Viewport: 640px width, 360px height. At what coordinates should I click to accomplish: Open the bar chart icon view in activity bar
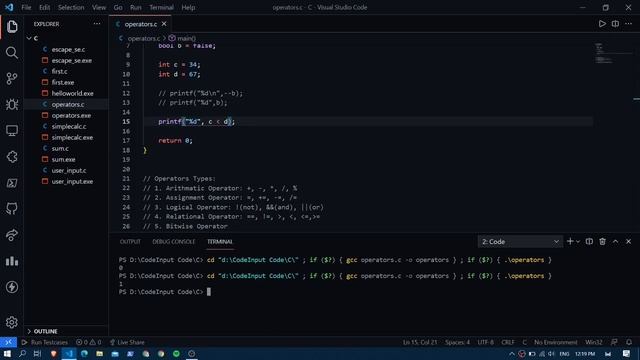pos(12,261)
